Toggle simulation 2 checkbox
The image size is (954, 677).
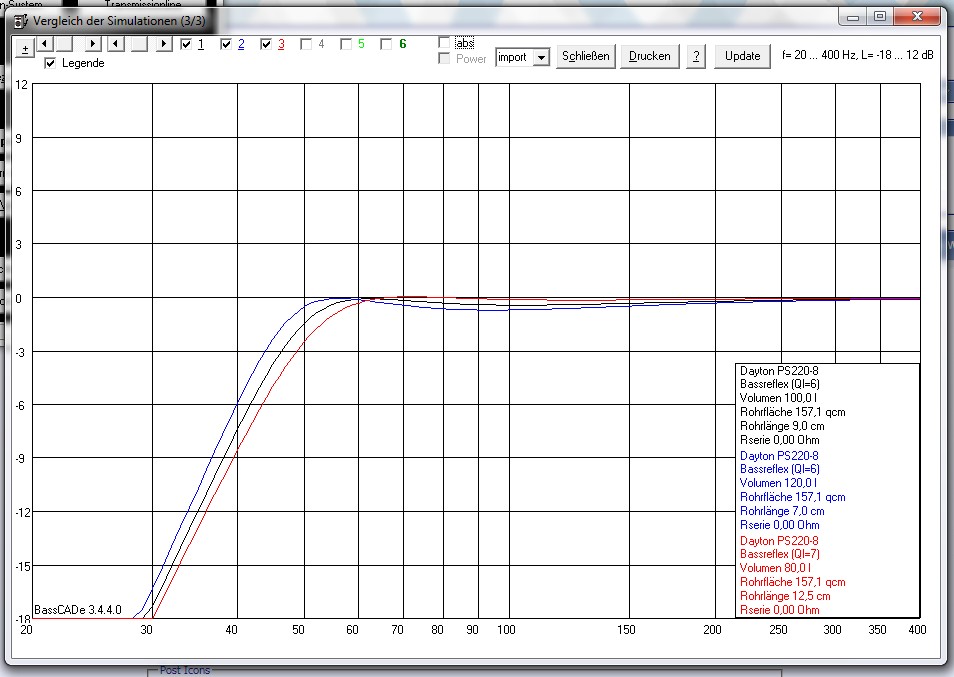point(226,44)
